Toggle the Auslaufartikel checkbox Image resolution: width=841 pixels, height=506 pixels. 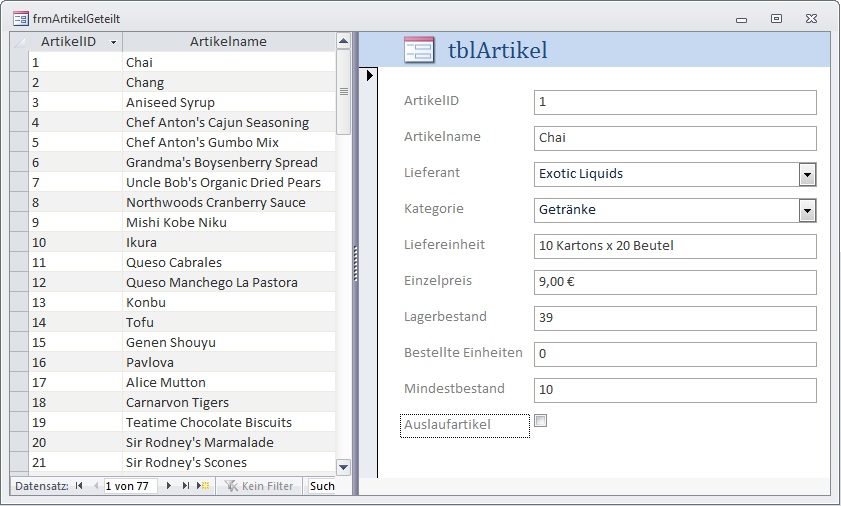pos(541,421)
